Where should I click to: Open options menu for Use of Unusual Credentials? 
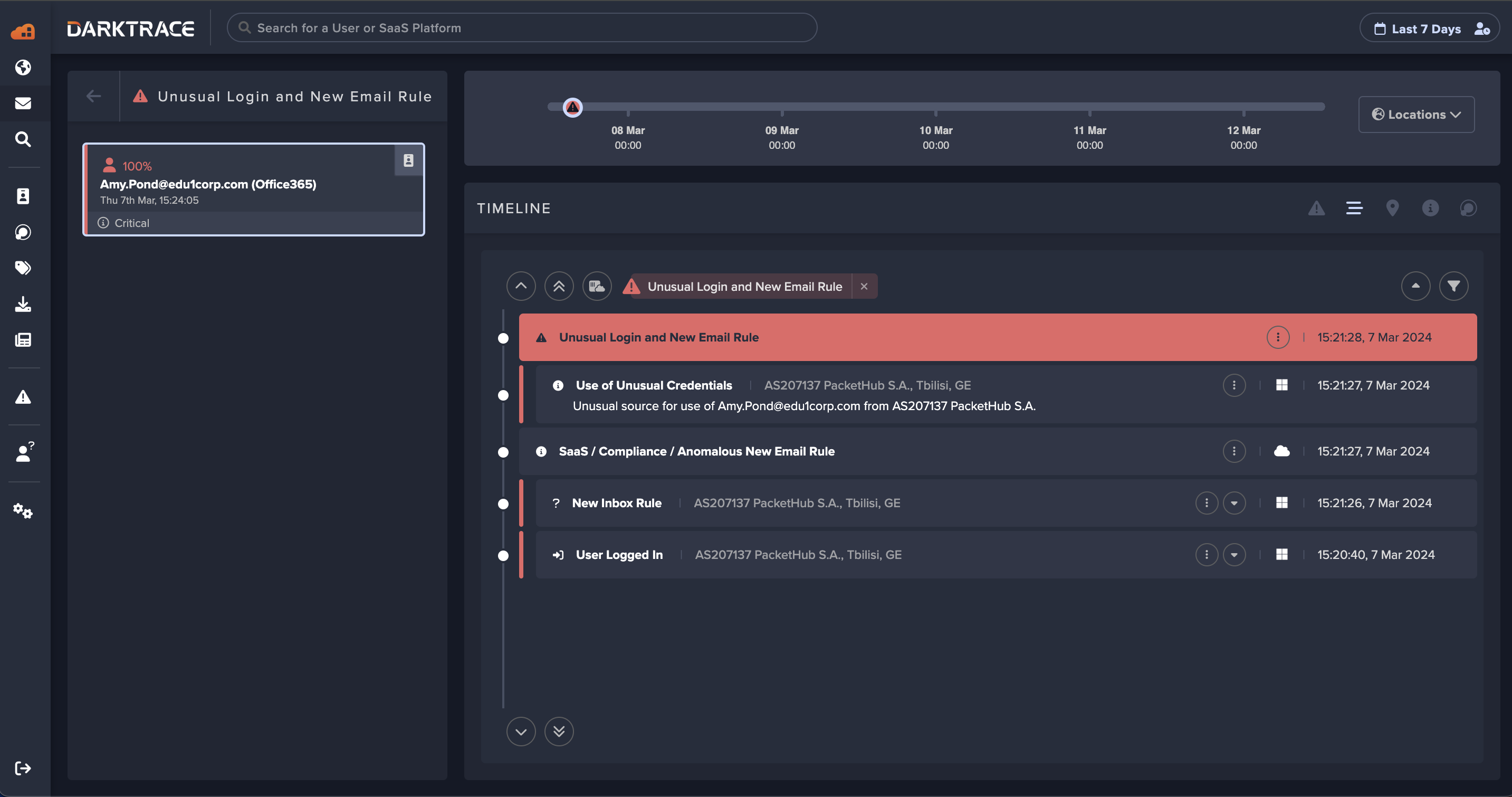1234,385
